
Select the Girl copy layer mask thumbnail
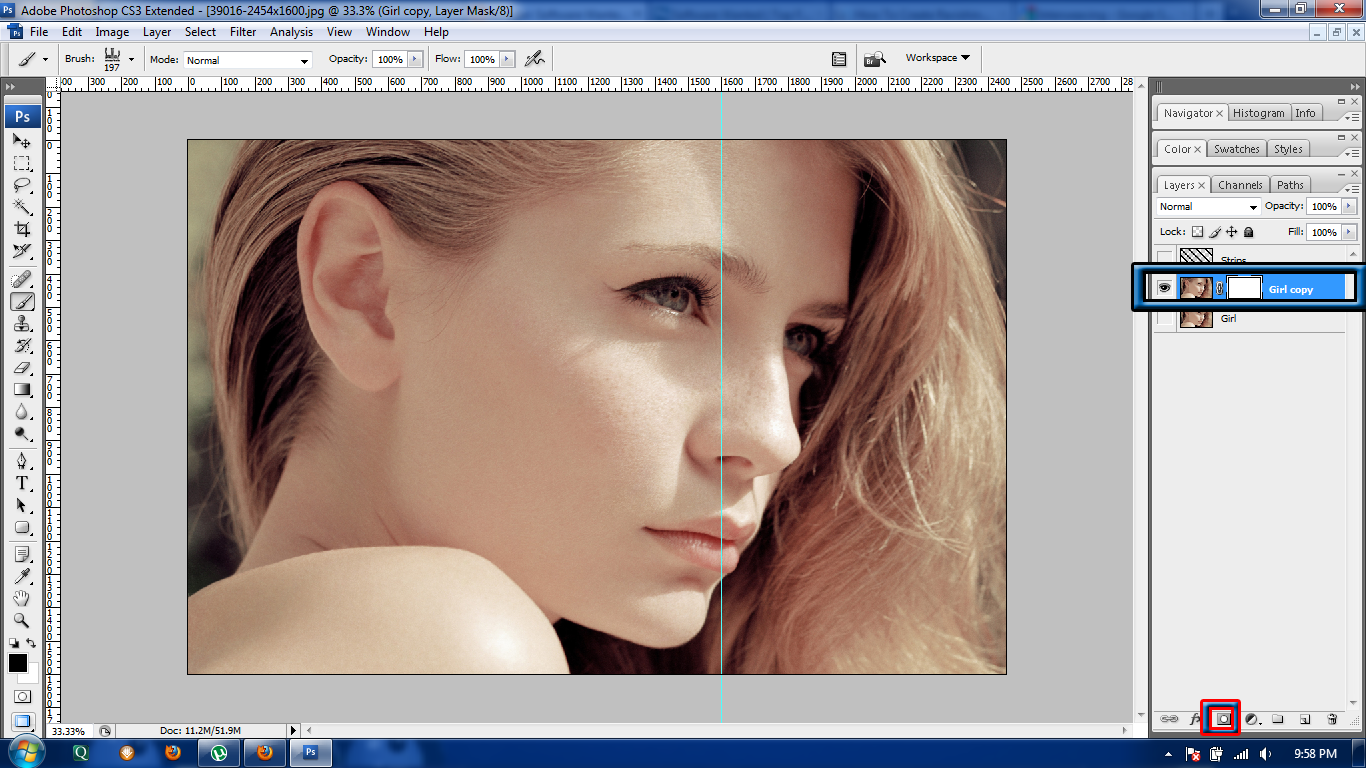pos(1244,288)
